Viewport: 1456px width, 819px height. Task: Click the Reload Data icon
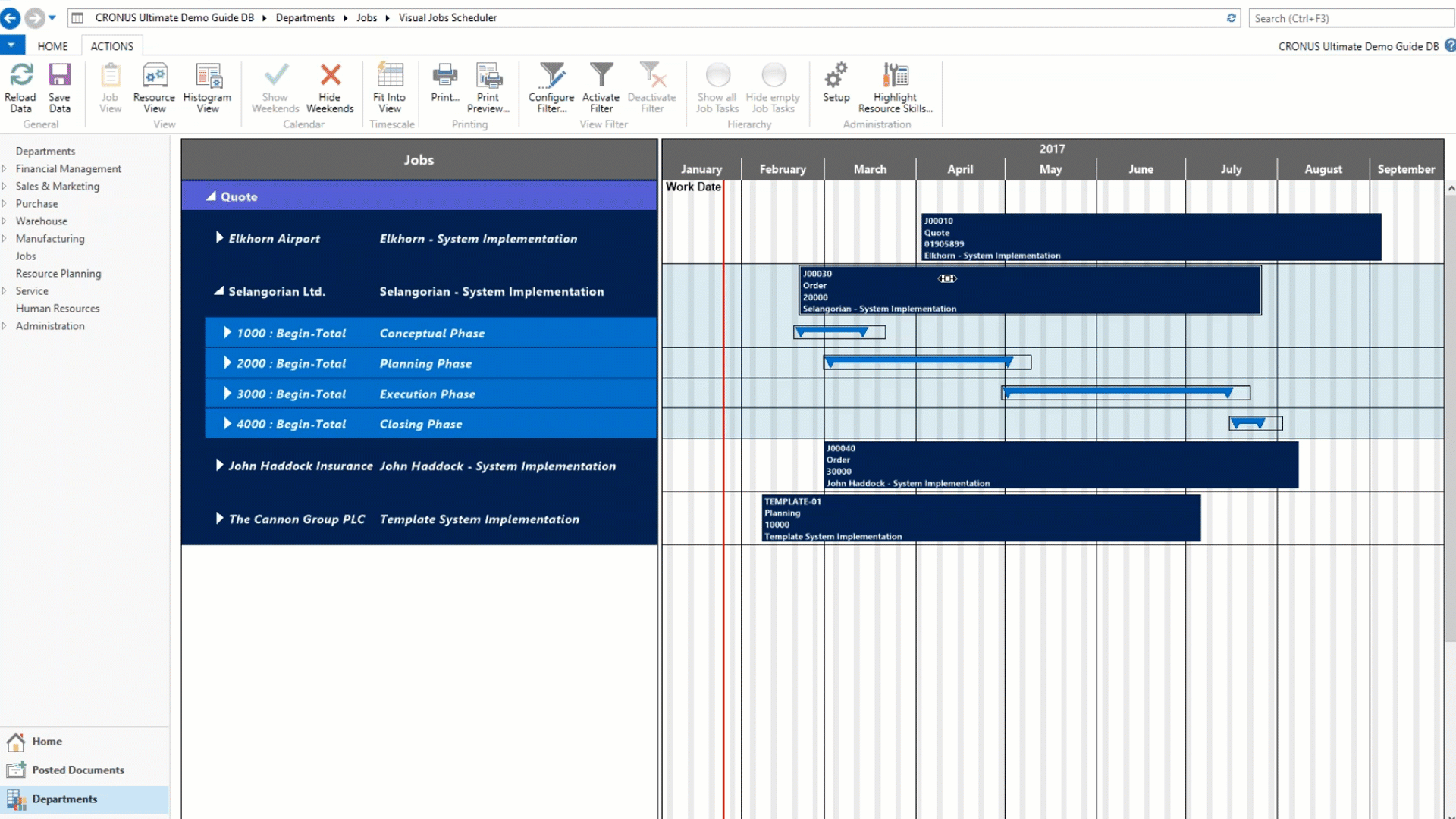pos(20,74)
